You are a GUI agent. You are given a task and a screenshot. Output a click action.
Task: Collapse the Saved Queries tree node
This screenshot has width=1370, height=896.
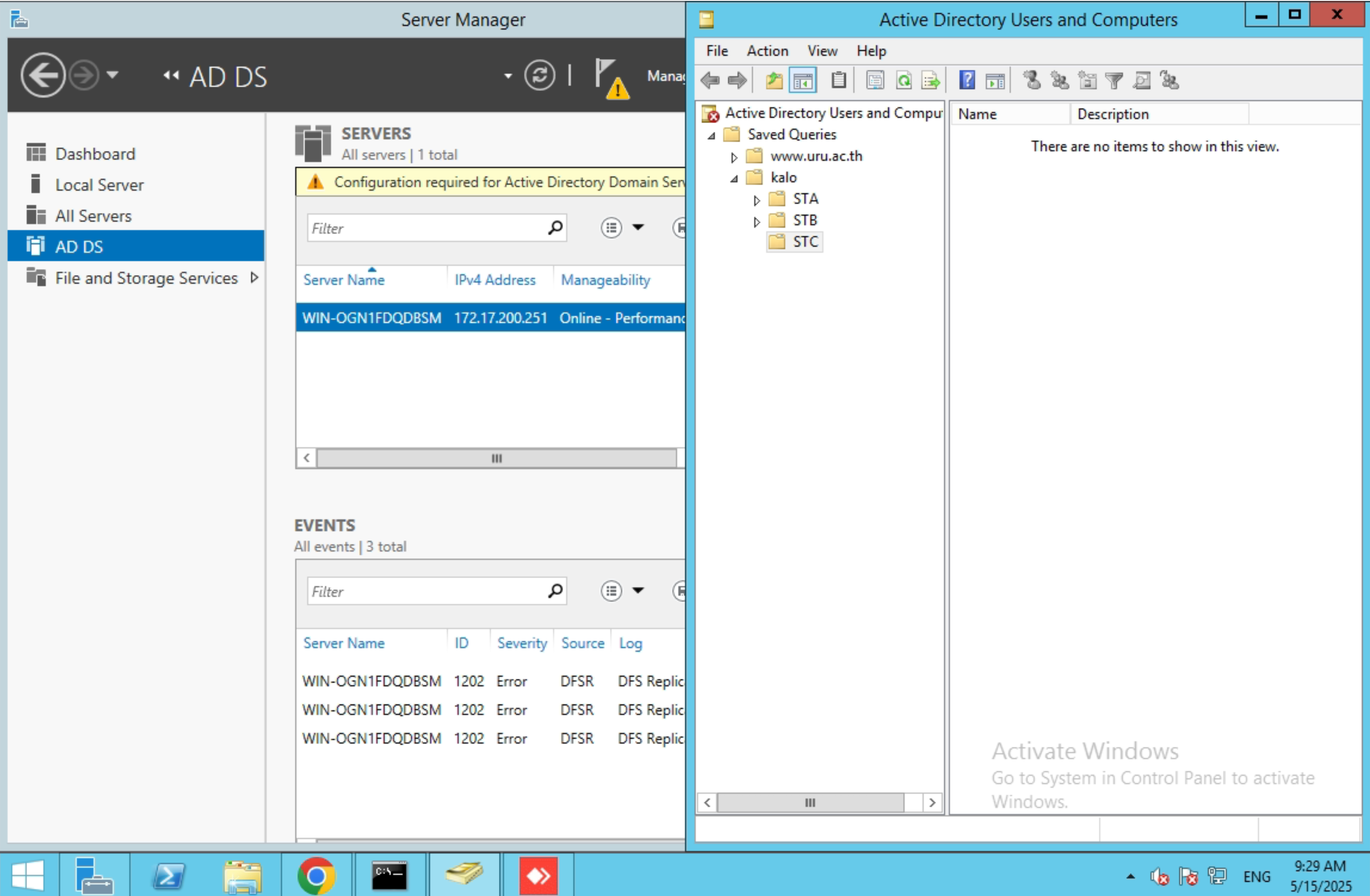click(x=712, y=136)
